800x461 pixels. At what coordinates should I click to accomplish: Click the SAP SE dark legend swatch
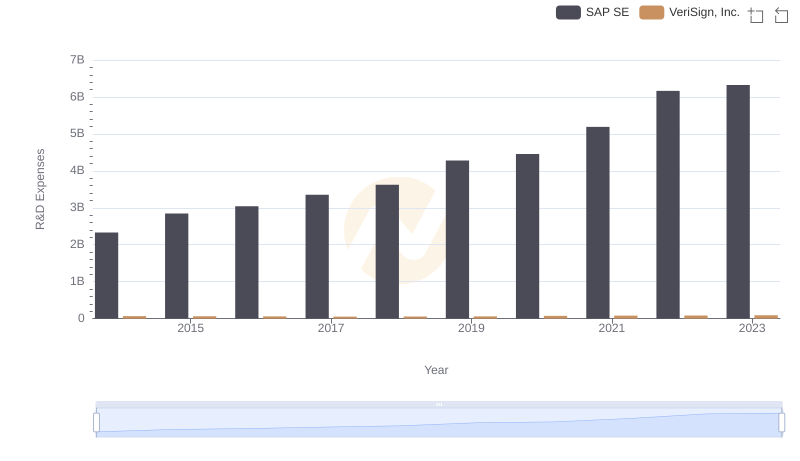pos(568,12)
